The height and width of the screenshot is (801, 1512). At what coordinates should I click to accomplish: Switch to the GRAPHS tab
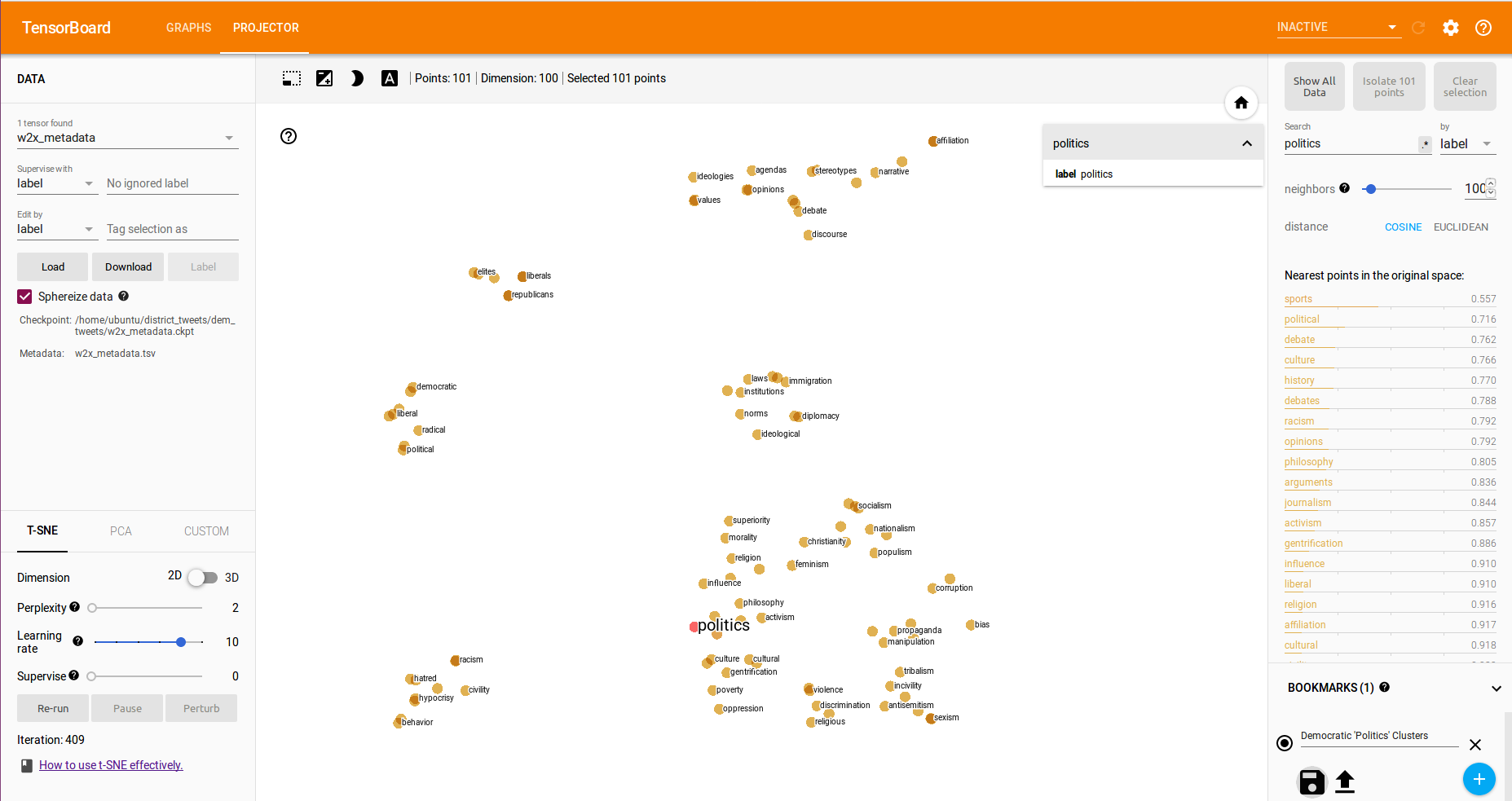click(x=188, y=27)
